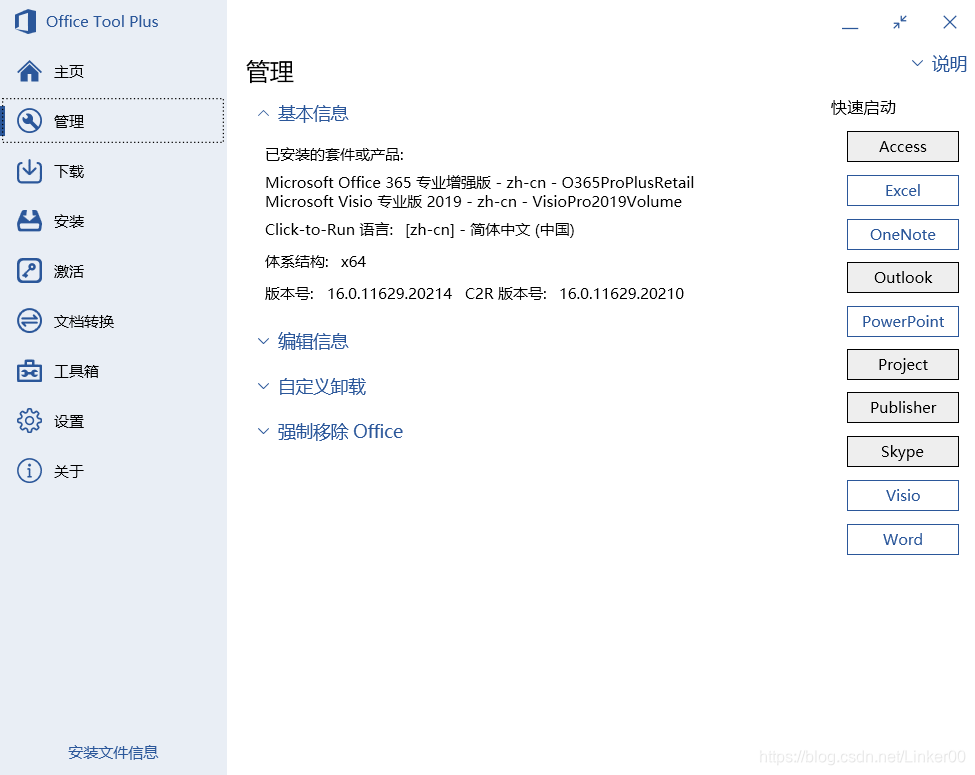Click the settings gear icon

click(x=29, y=421)
